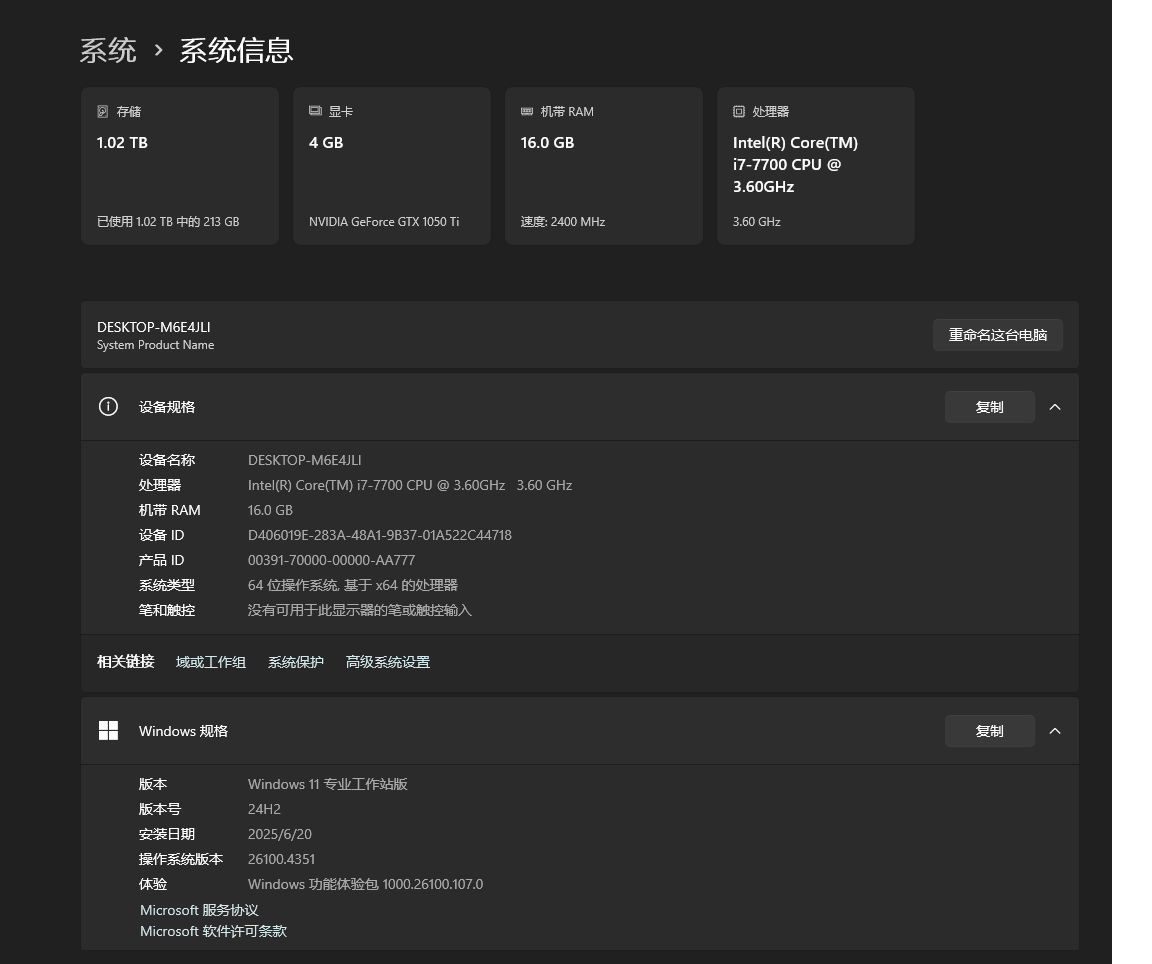This screenshot has height=964, width=1152.
Task: Select the processor value in device specs
Action: pos(410,485)
